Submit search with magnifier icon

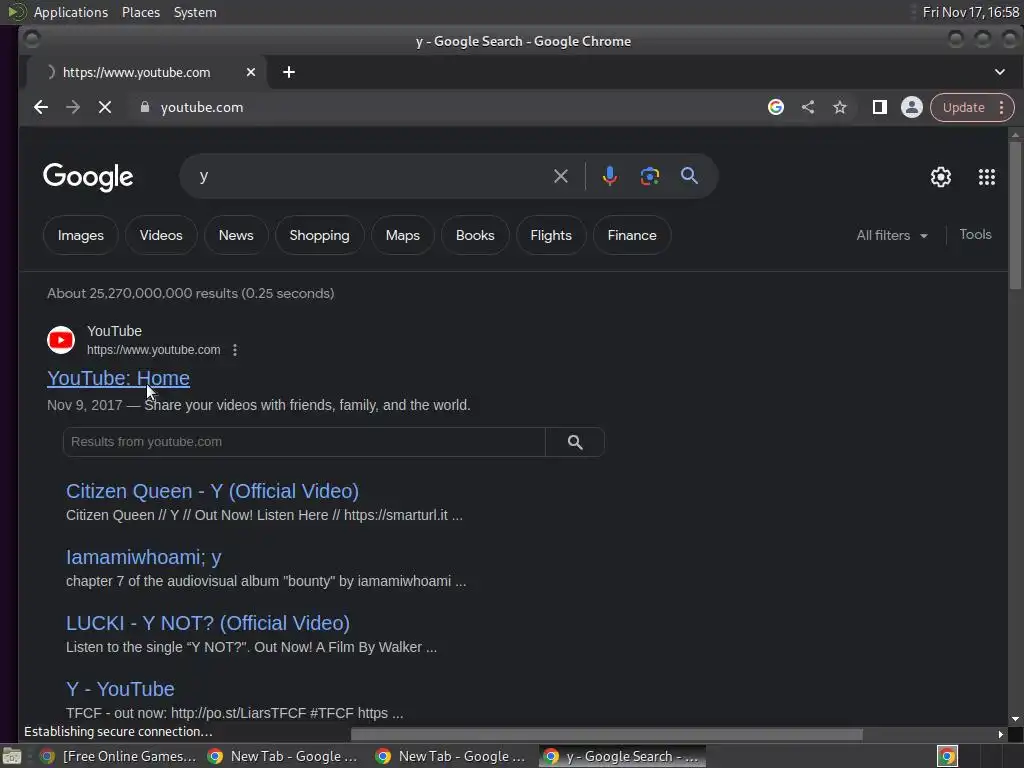click(x=690, y=176)
